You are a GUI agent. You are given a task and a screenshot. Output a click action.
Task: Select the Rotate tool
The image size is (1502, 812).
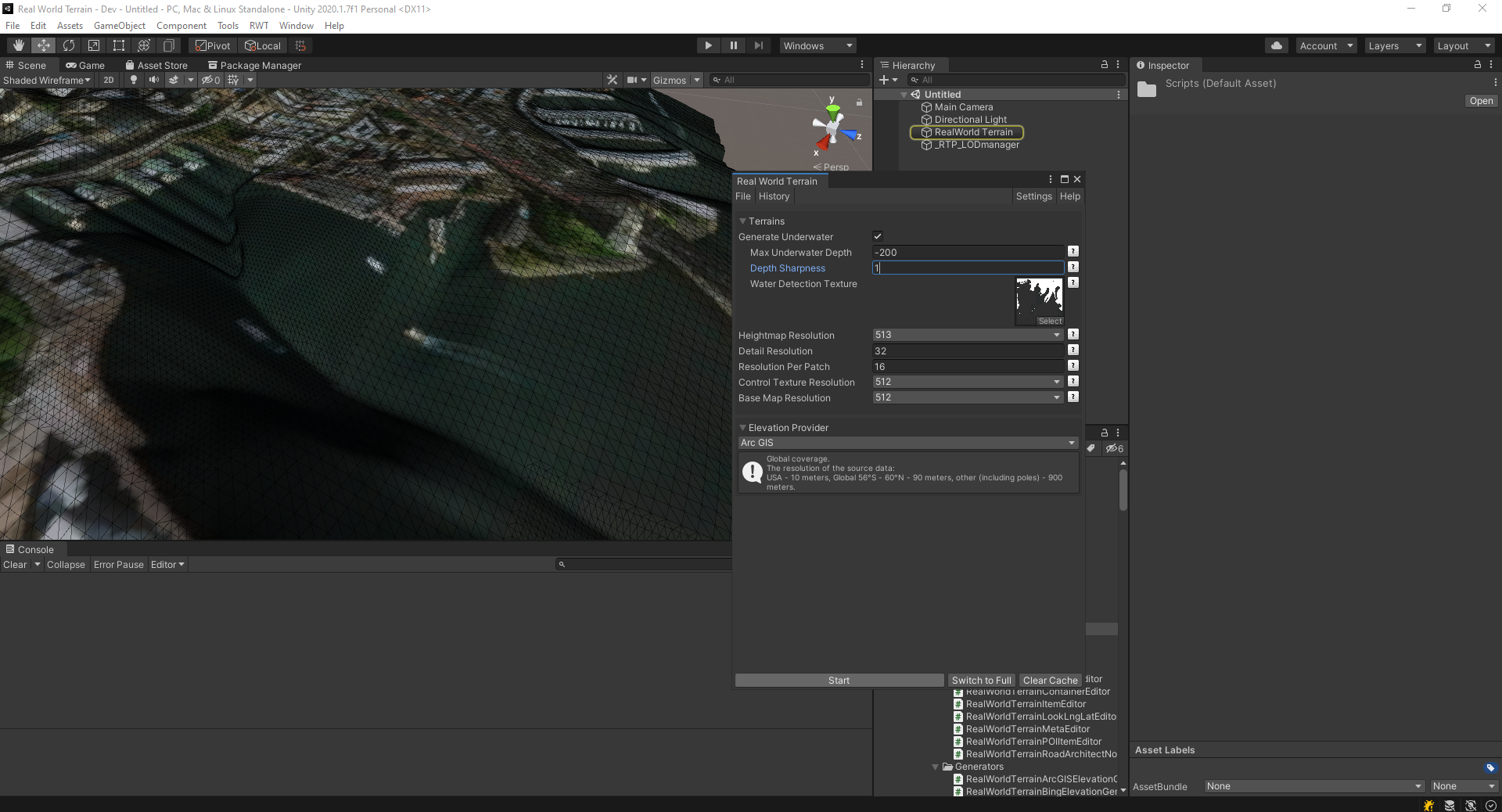coord(69,45)
